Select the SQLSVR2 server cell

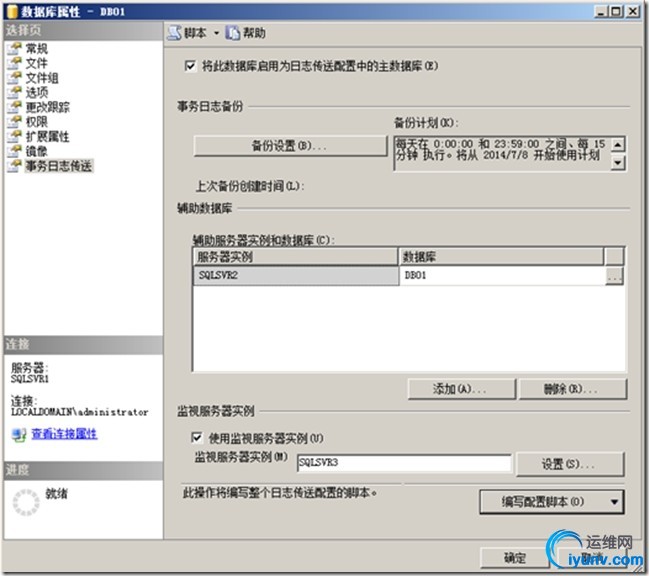coord(296,276)
